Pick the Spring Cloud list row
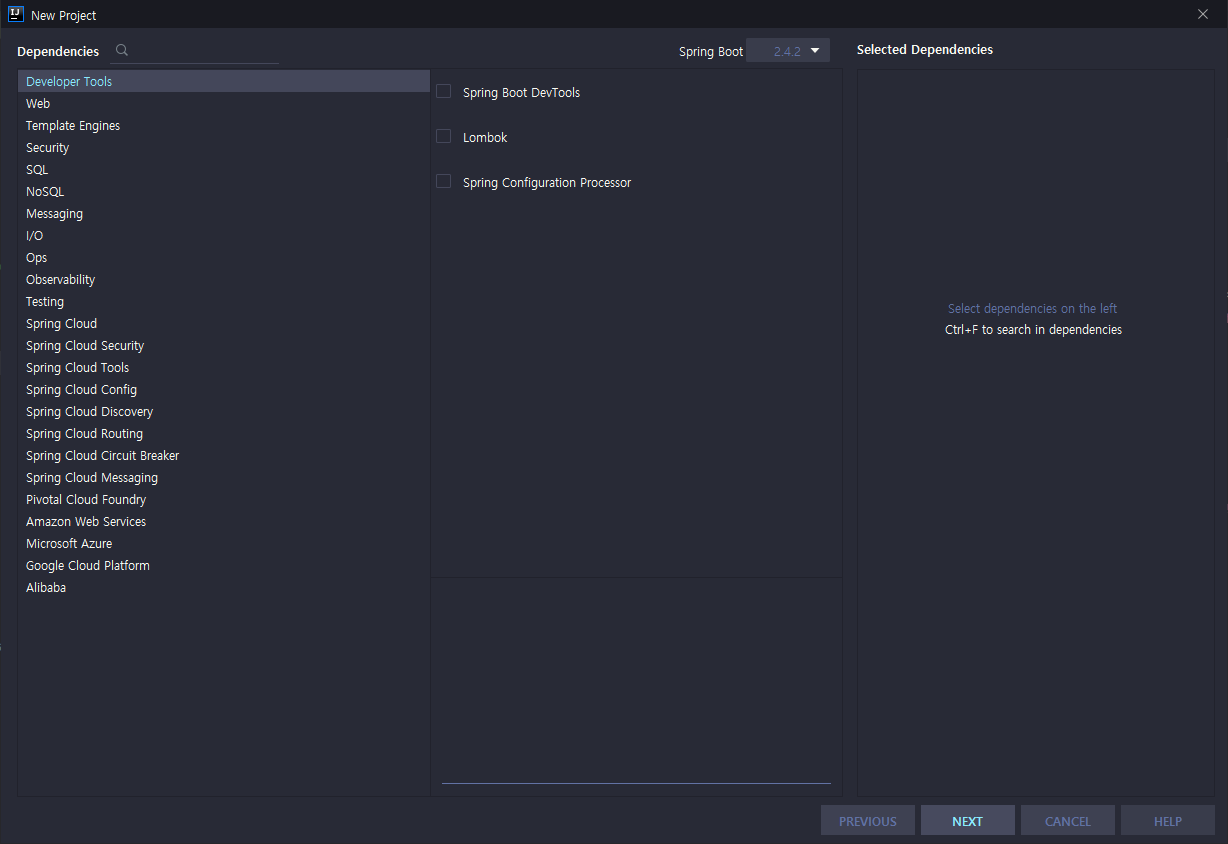Screen dimensions: 1228x844 pyautogui.click(x=224, y=324)
